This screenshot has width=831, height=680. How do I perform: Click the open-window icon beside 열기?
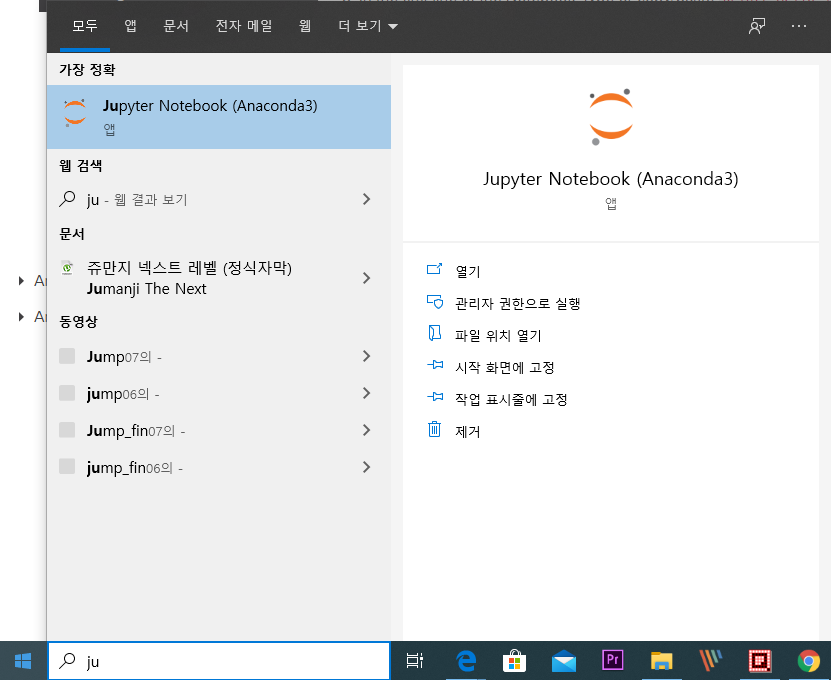pyautogui.click(x=434, y=269)
